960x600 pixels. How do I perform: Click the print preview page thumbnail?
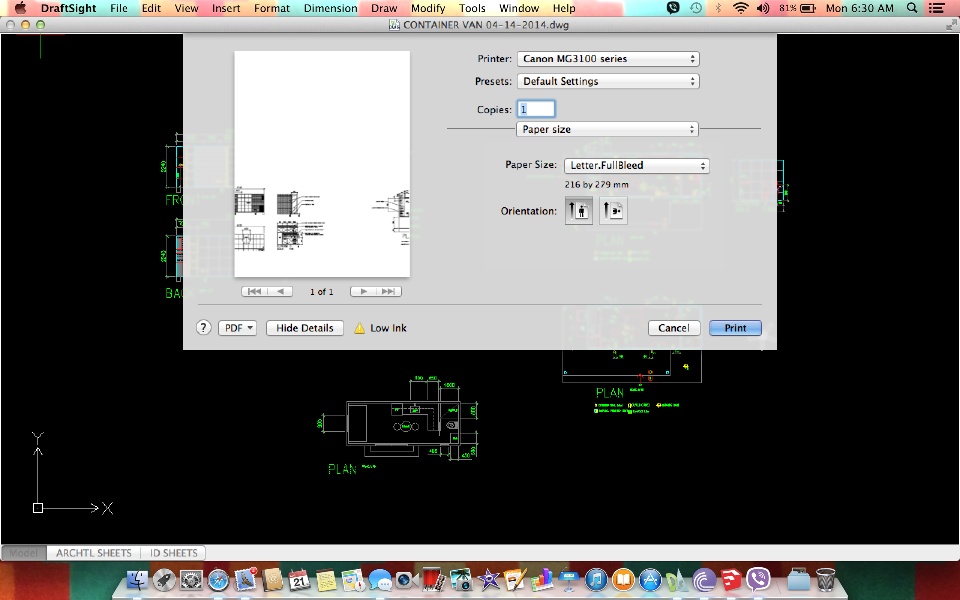(x=322, y=164)
